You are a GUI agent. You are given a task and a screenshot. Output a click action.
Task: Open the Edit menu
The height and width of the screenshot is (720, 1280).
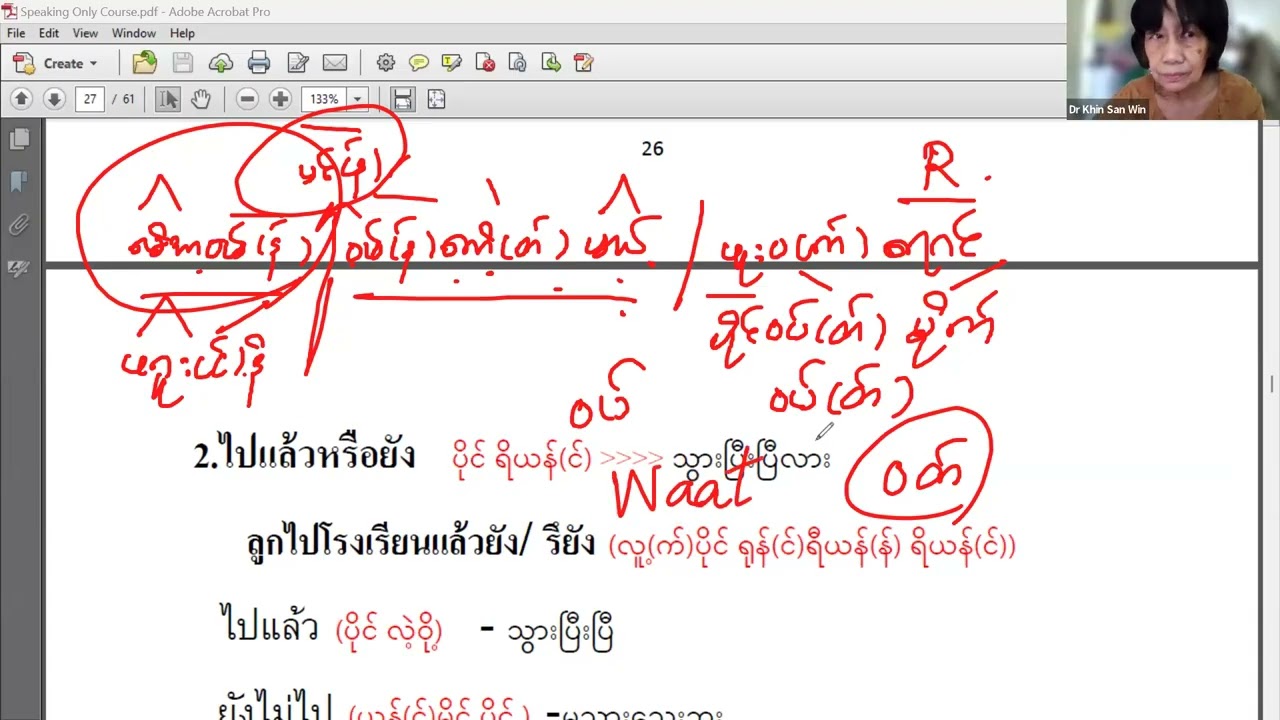pyautogui.click(x=49, y=33)
